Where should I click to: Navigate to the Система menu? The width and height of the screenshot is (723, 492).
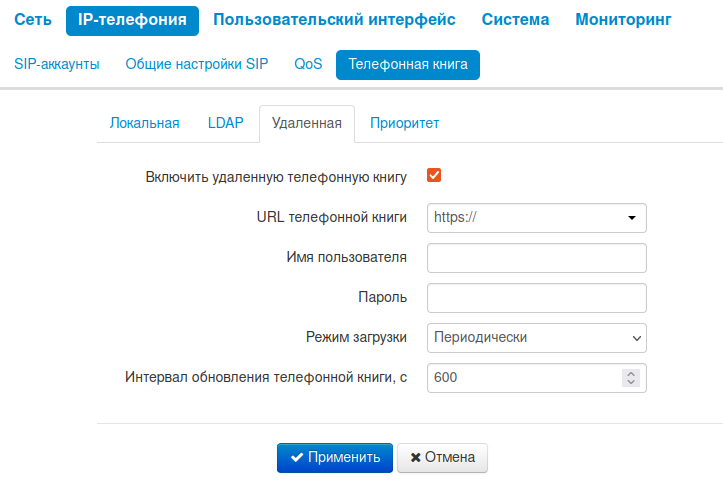pos(515,20)
